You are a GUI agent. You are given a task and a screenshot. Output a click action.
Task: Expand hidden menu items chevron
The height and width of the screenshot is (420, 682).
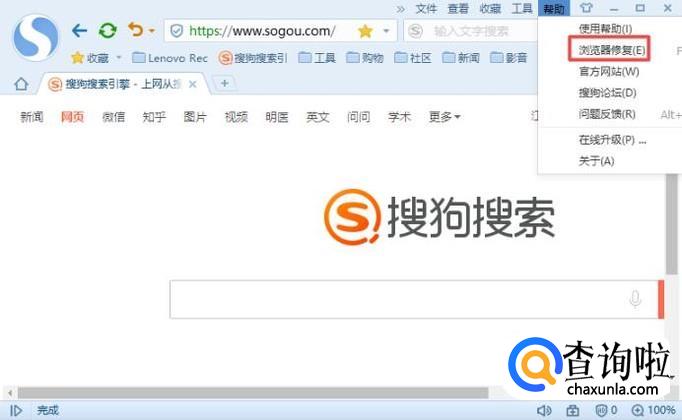coord(401,9)
